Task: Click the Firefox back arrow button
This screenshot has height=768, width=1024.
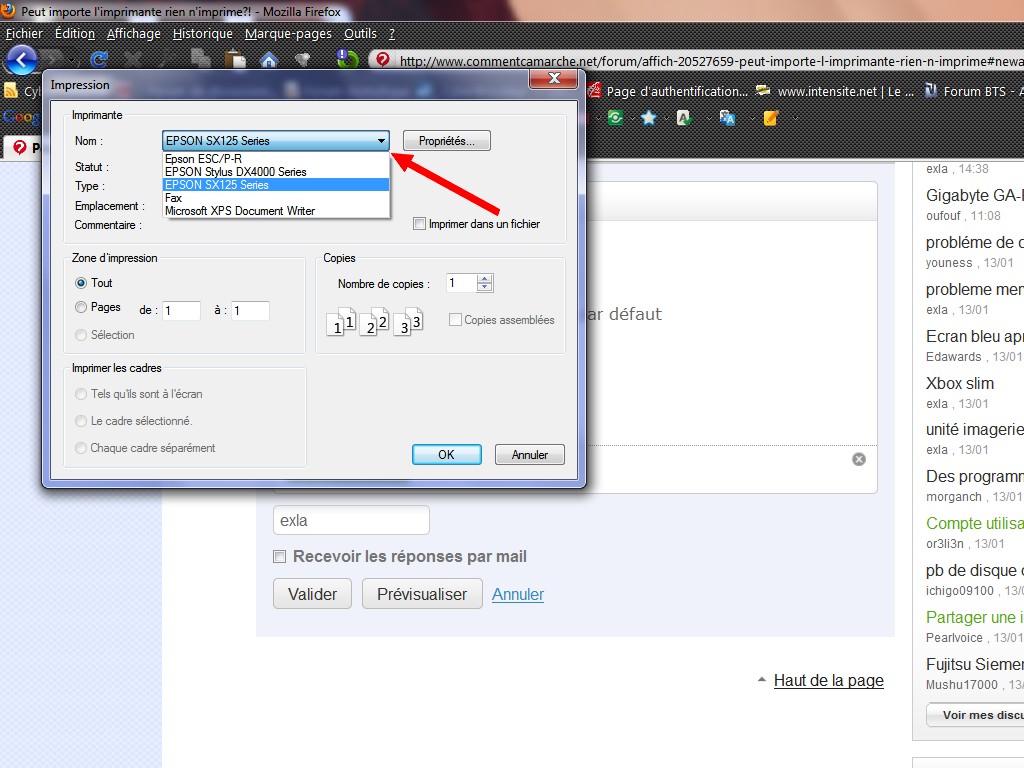Action: pos(21,60)
